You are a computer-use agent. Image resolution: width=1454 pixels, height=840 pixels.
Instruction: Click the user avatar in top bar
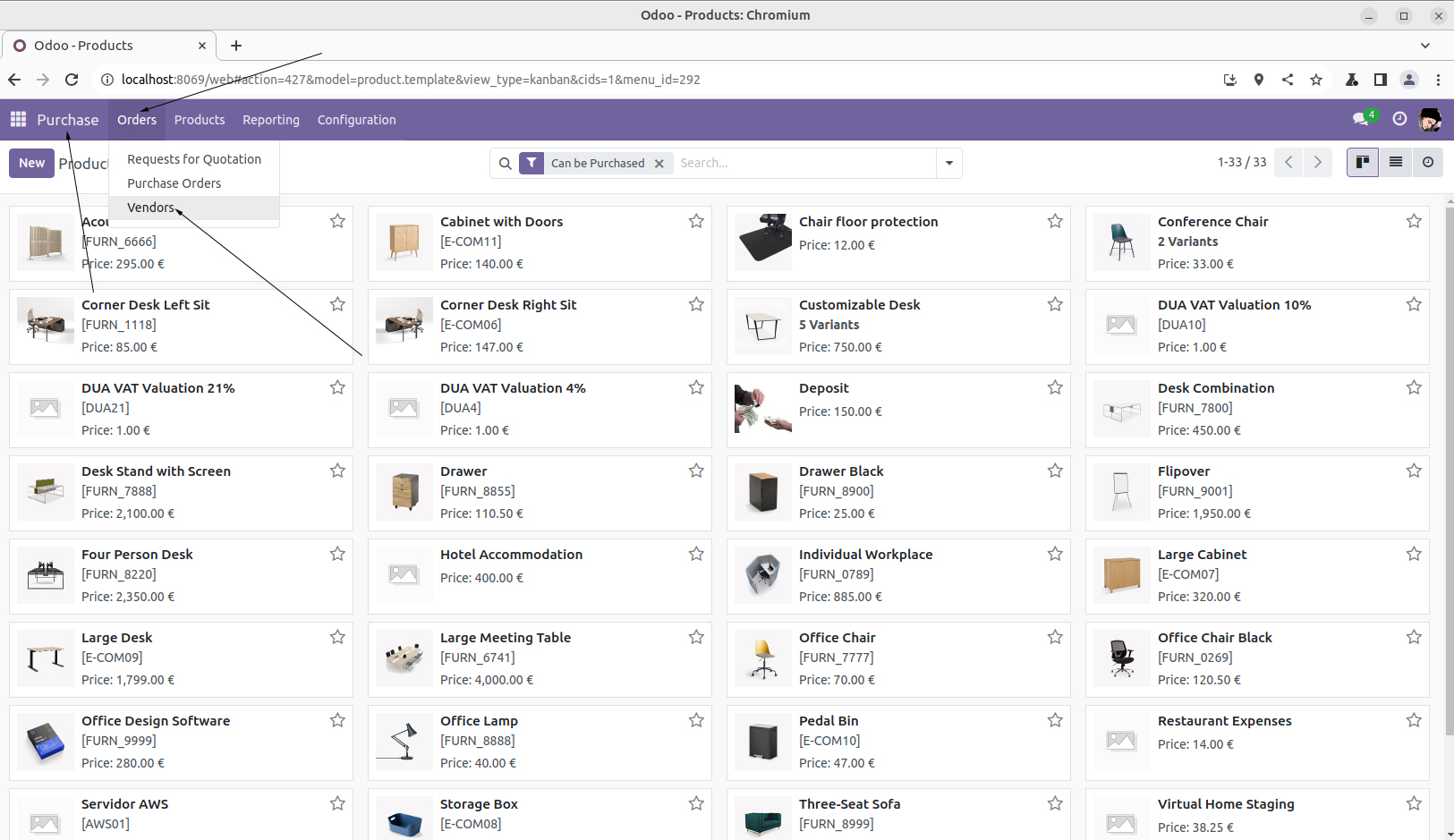tap(1430, 119)
